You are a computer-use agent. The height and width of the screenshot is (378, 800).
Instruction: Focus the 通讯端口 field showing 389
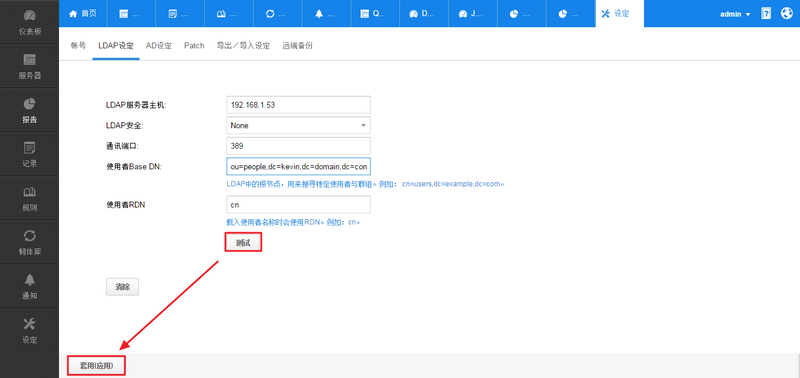[x=298, y=146]
